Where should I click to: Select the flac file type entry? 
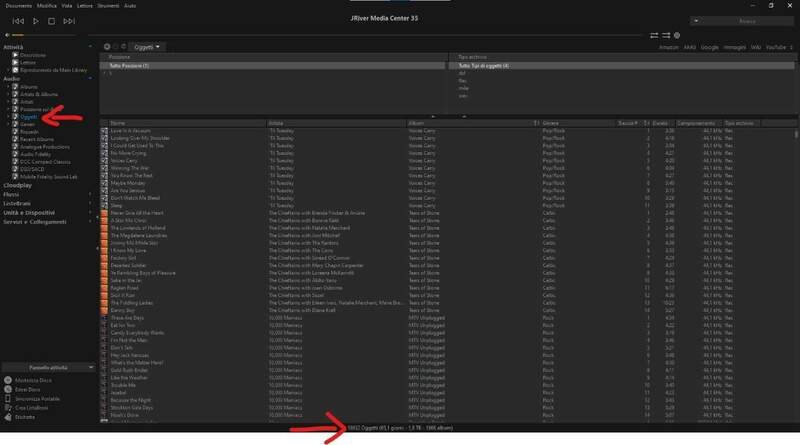tap(462, 81)
